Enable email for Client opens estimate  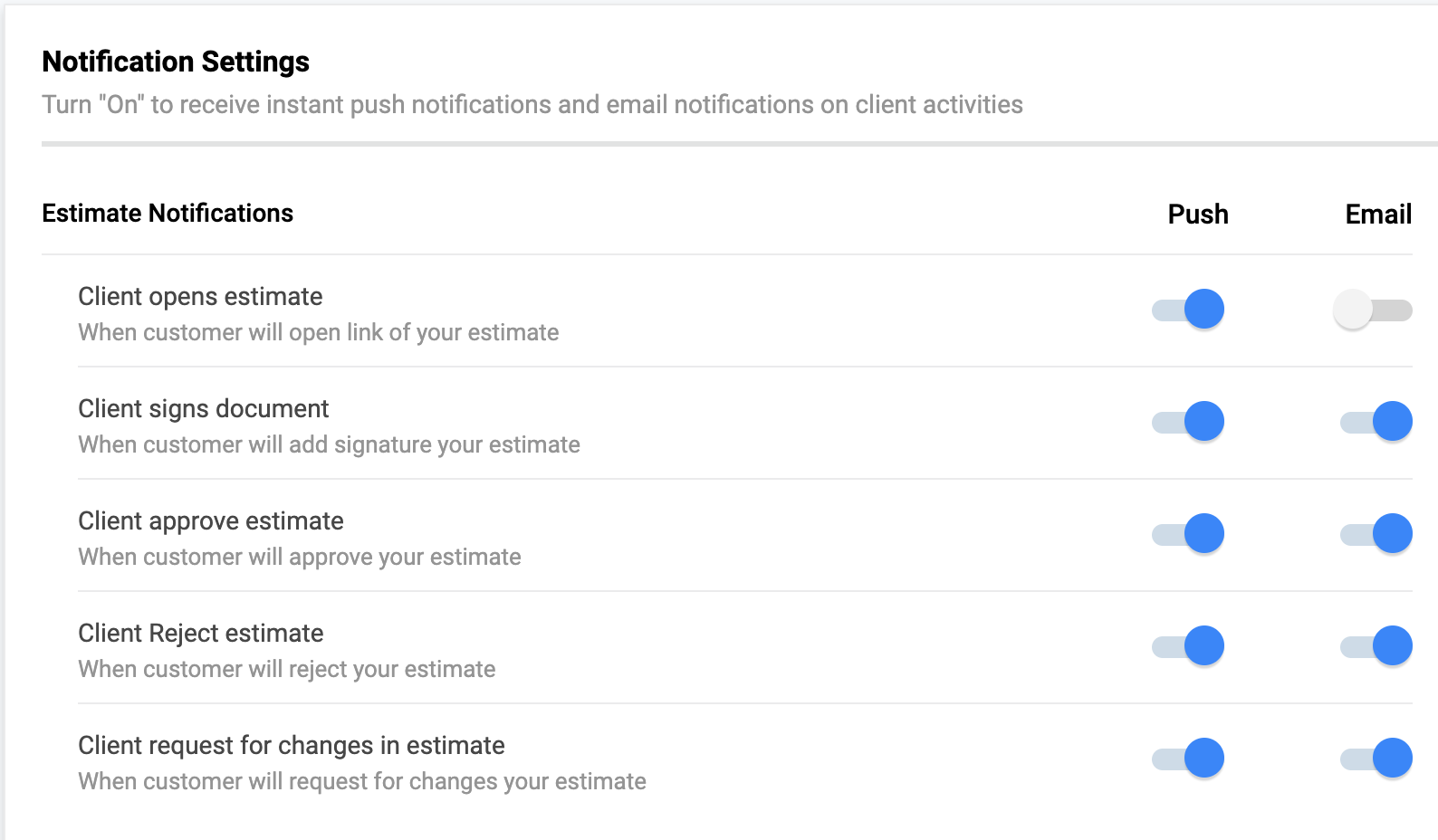(1373, 310)
